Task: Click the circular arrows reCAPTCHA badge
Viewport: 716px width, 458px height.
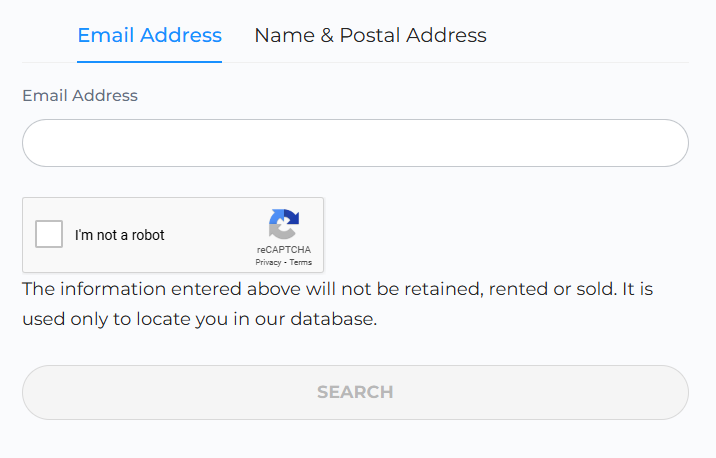Action: click(283, 225)
